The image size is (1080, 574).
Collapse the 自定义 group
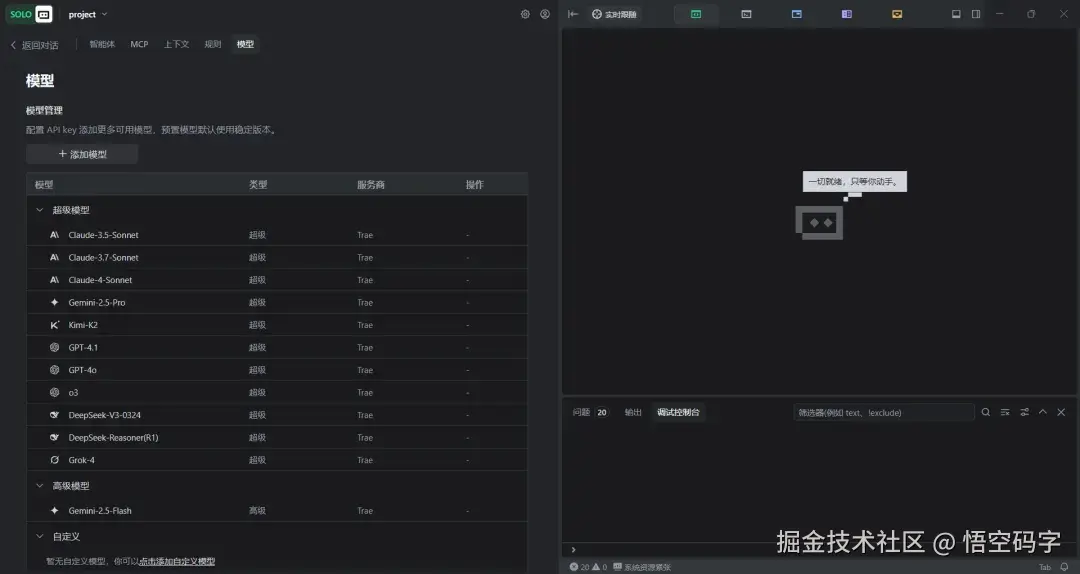click(39, 536)
